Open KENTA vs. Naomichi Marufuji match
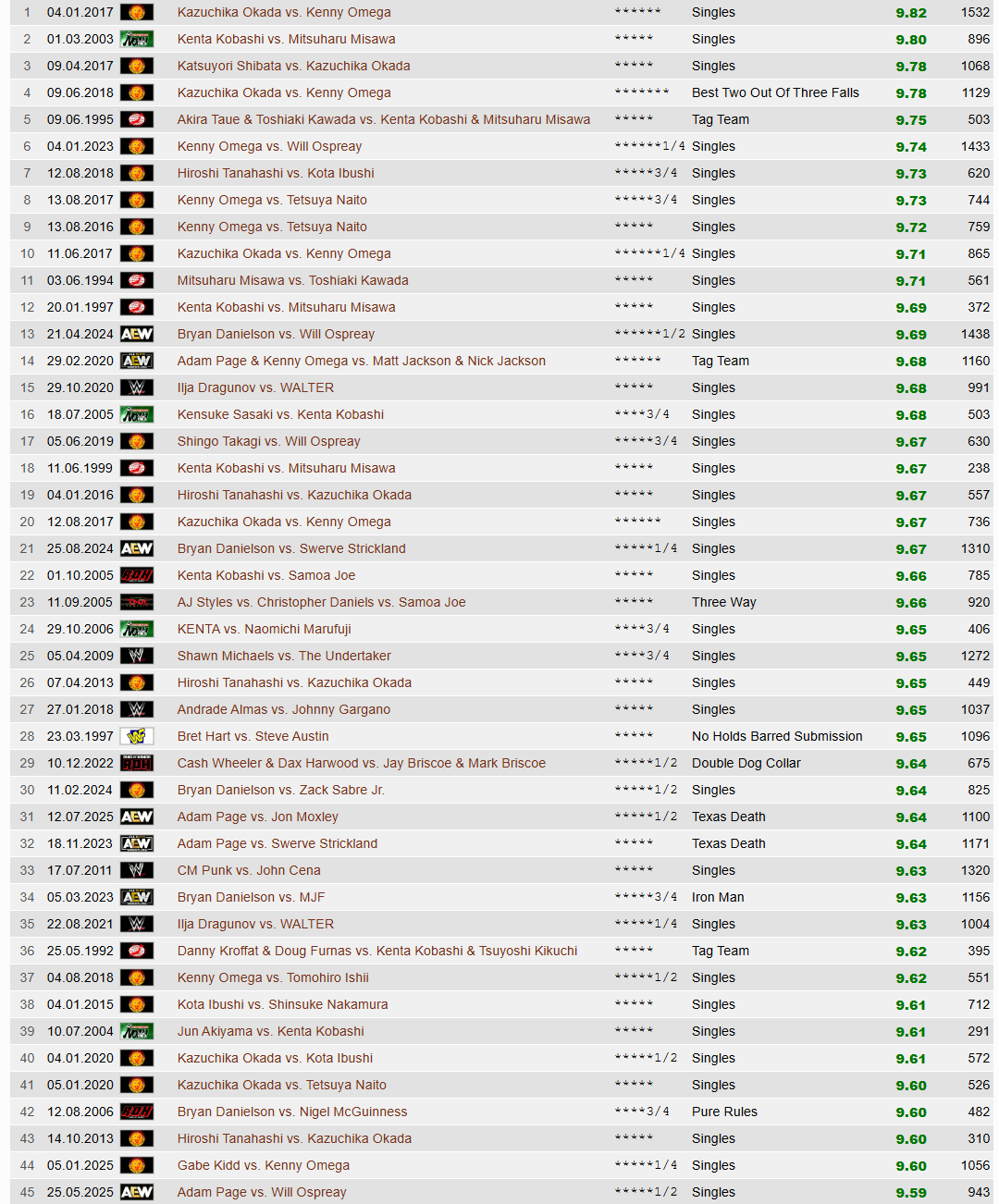 point(265,630)
